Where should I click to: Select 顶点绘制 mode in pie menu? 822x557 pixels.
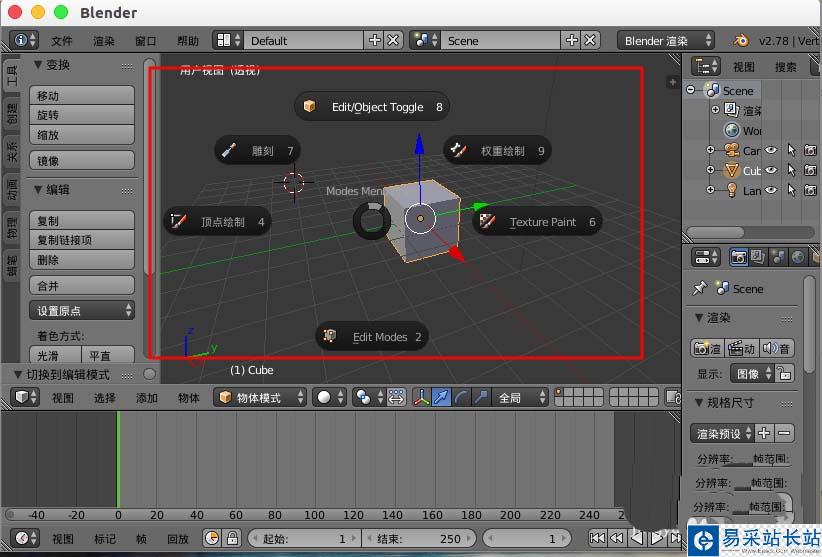pos(218,222)
